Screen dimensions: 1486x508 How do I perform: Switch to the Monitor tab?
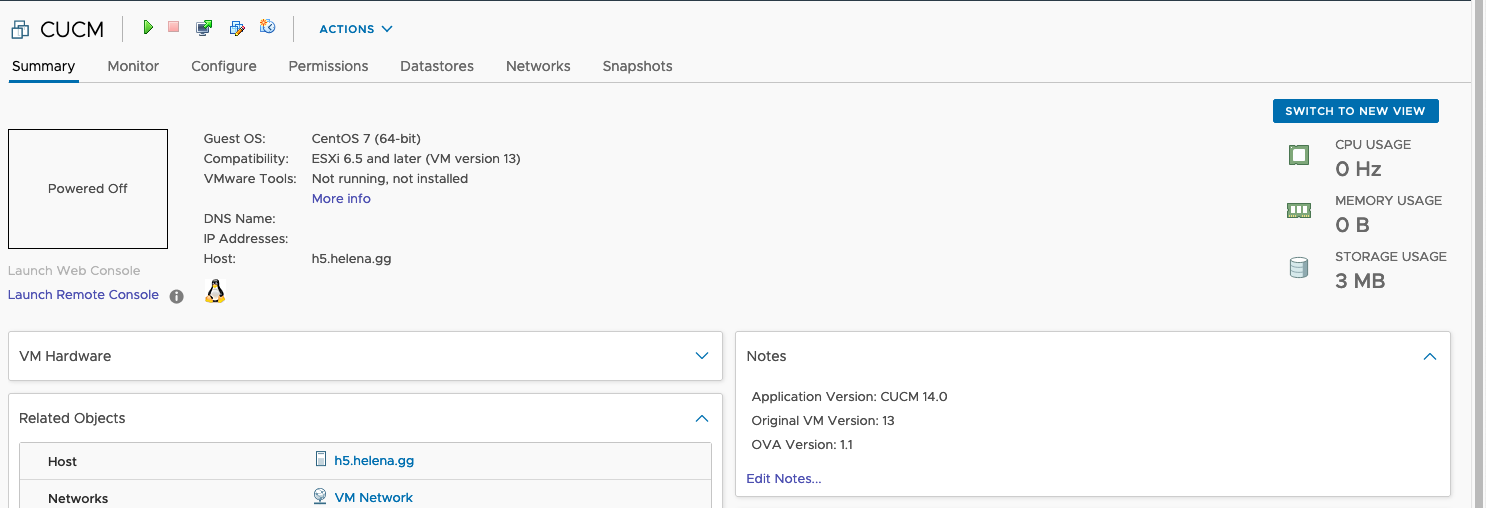tap(133, 66)
